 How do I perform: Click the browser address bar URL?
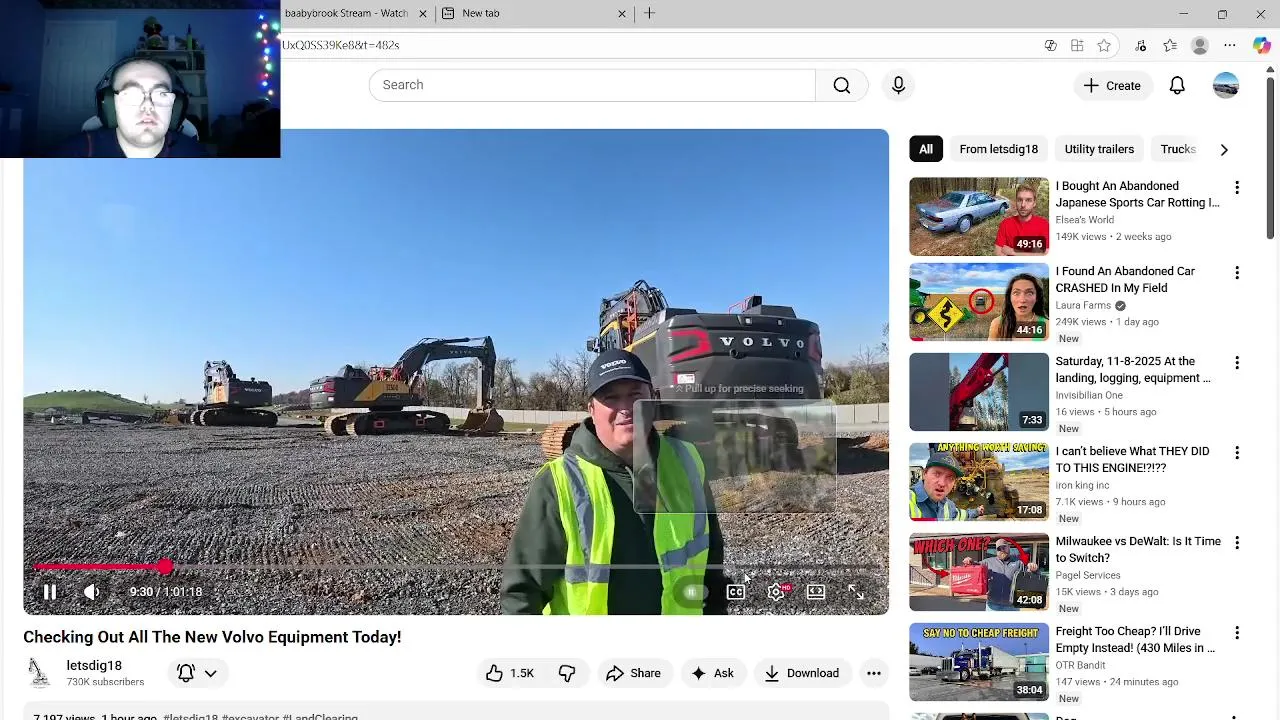click(x=340, y=45)
